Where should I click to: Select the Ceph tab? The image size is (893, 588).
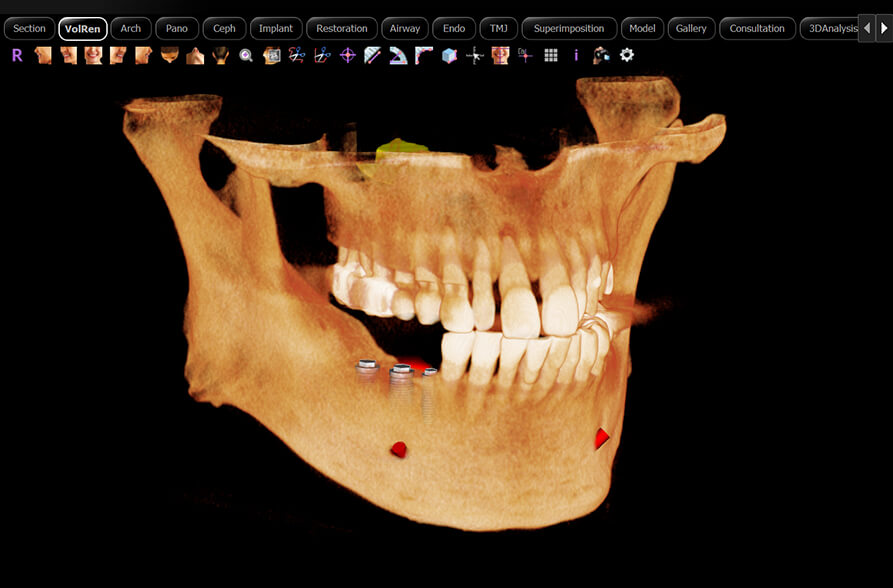tap(224, 29)
